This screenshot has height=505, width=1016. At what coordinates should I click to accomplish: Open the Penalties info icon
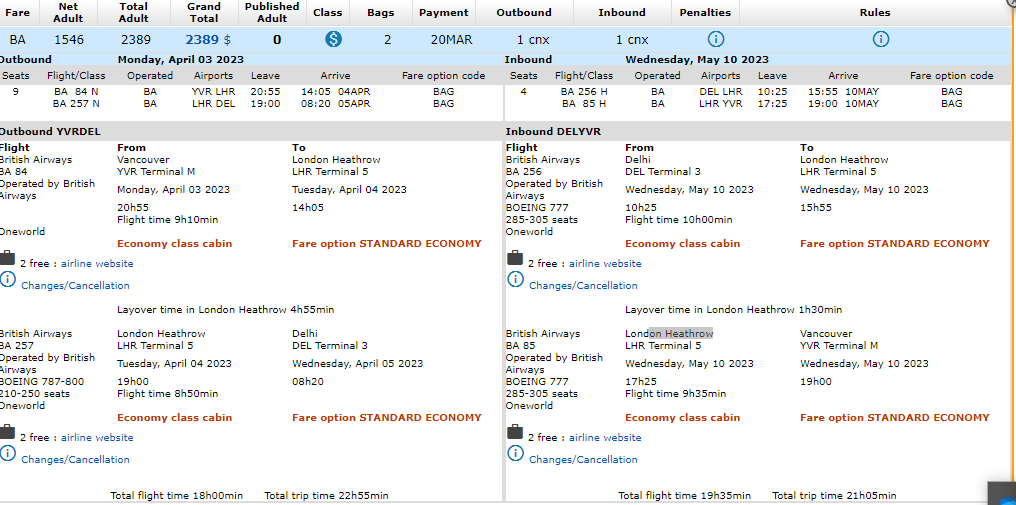[715, 40]
